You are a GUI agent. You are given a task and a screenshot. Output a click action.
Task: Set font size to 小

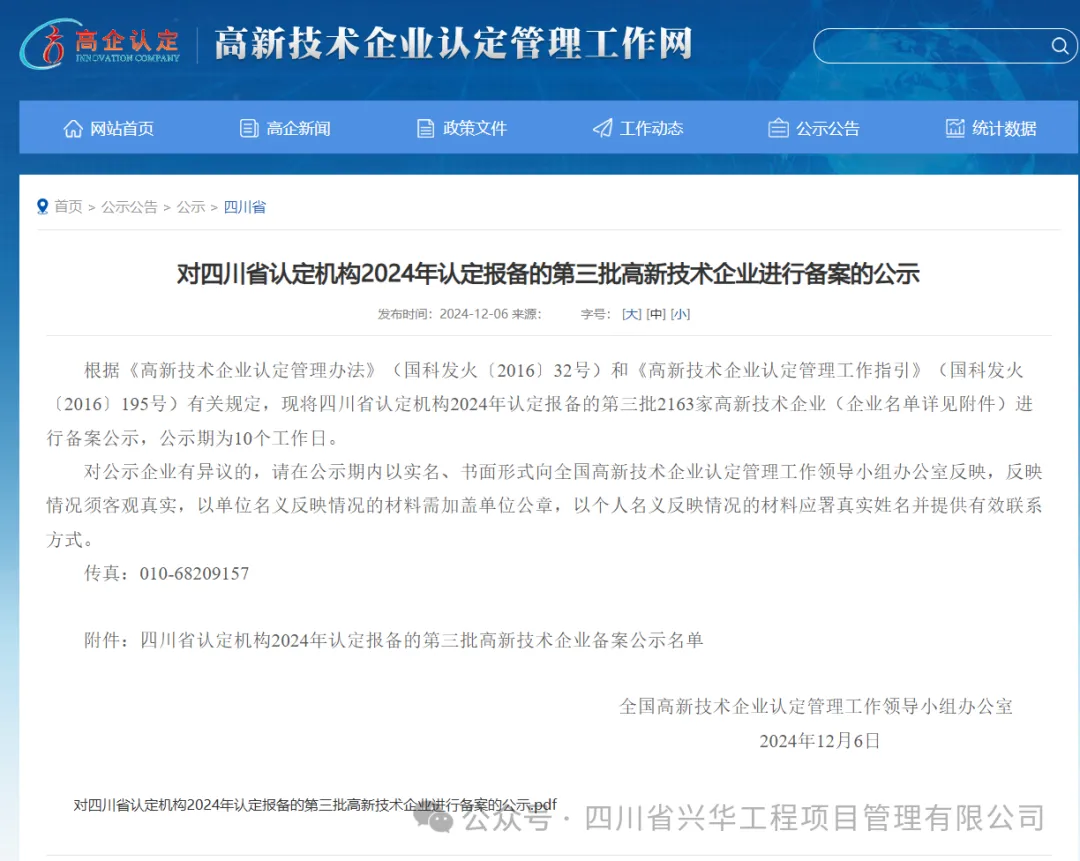click(x=680, y=314)
